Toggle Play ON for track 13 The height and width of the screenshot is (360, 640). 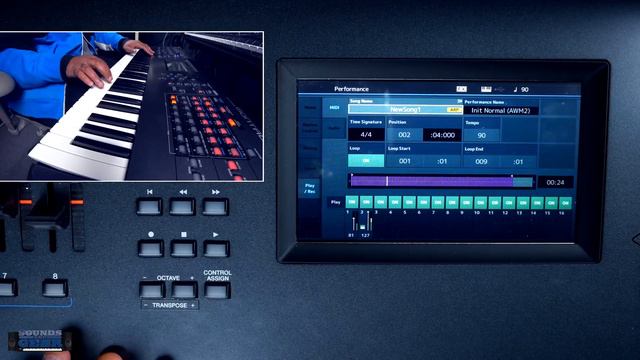pos(523,203)
